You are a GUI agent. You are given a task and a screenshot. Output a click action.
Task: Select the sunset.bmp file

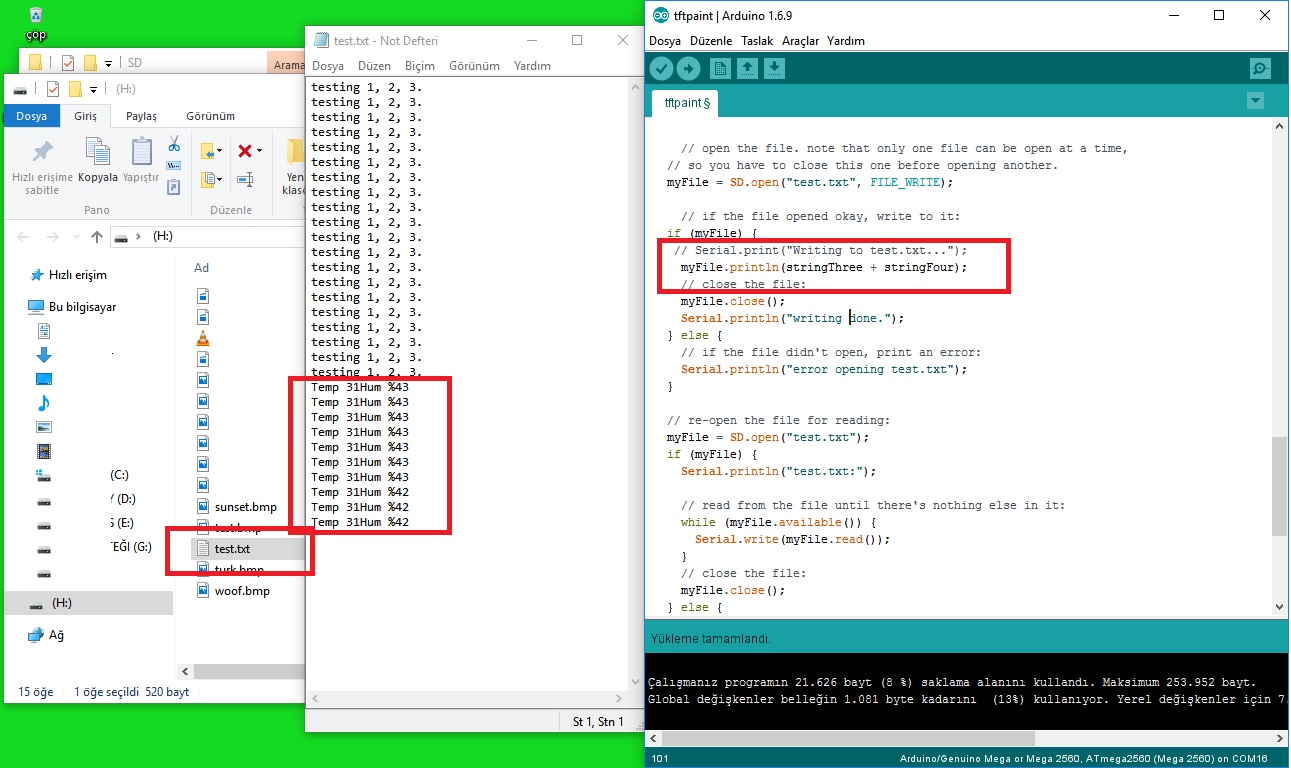pyautogui.click(x=236, y=507)
